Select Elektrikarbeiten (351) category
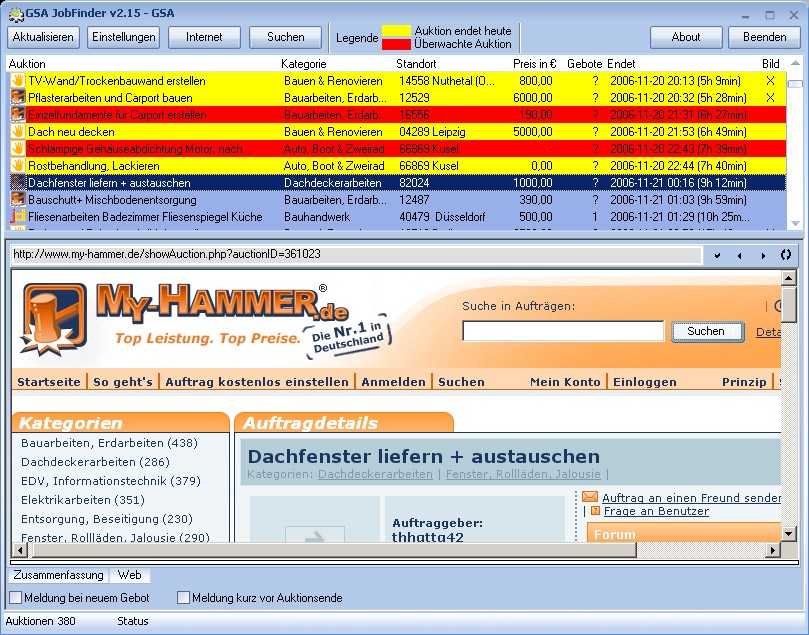 tap(83, 500)
